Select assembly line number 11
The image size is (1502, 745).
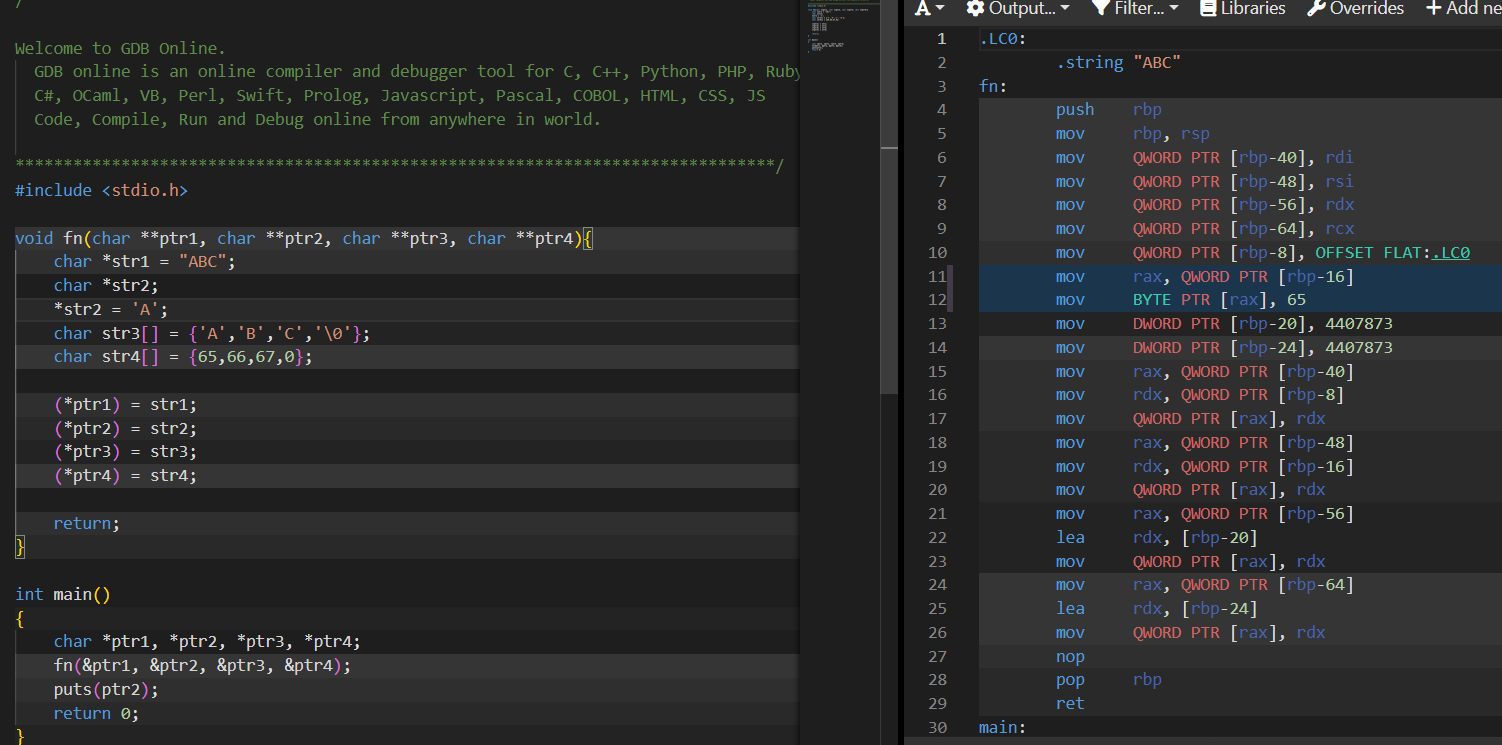[x=937, y=276]
